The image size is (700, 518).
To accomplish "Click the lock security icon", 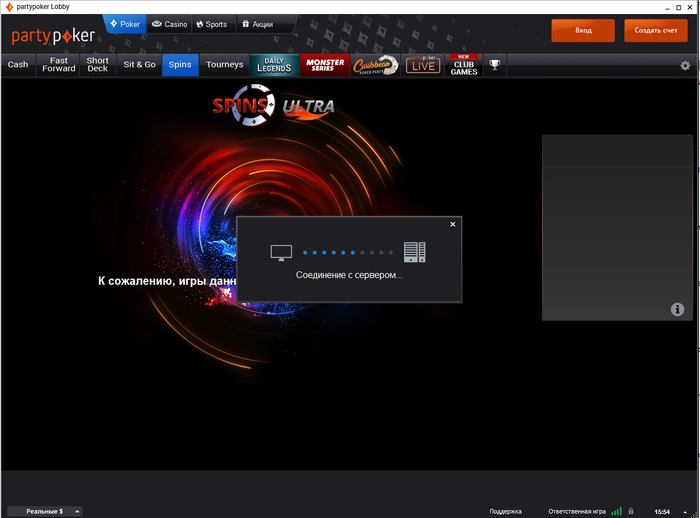I will click(x=631, y=511).
